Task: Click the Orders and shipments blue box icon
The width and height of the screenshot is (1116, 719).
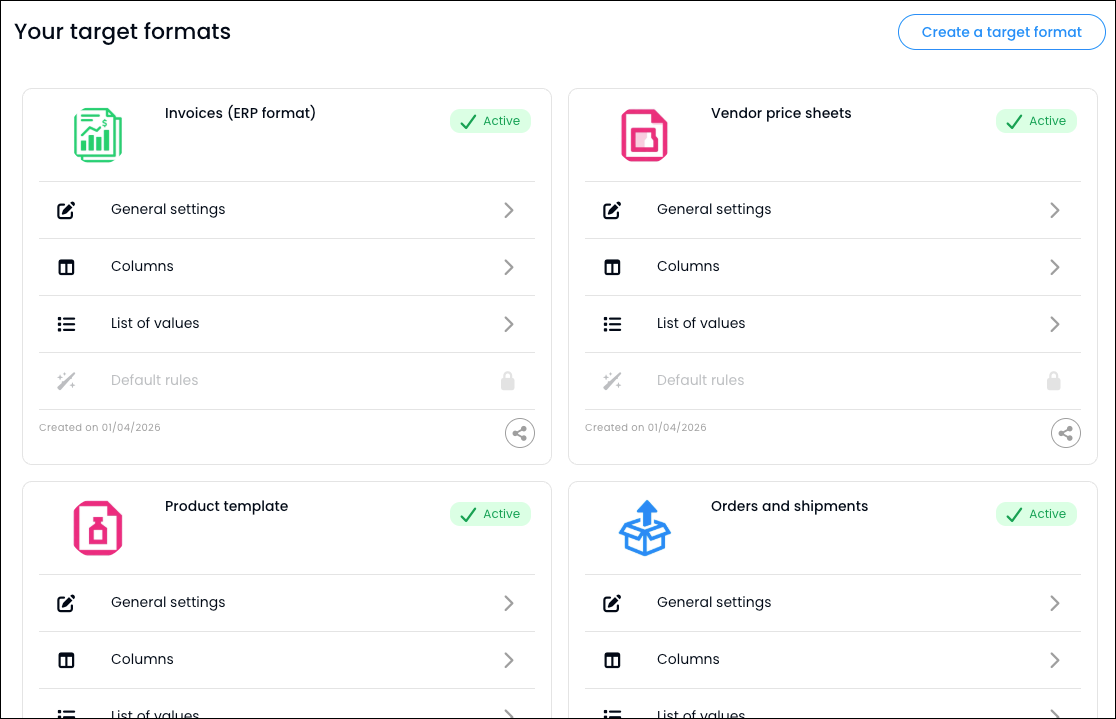Action: click(x=644, y=528)
